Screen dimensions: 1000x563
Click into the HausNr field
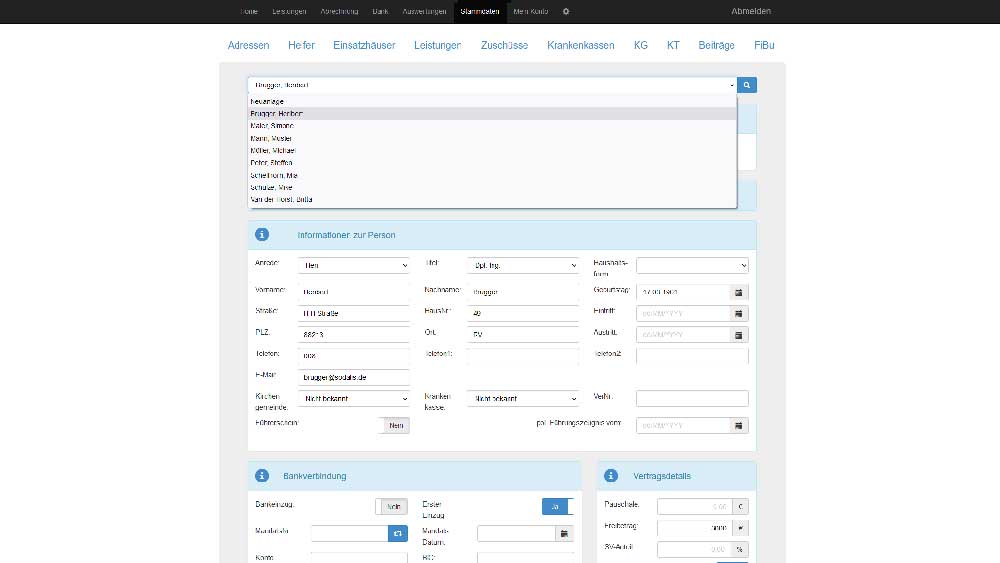pyautogui.click(x=523, y=314)
